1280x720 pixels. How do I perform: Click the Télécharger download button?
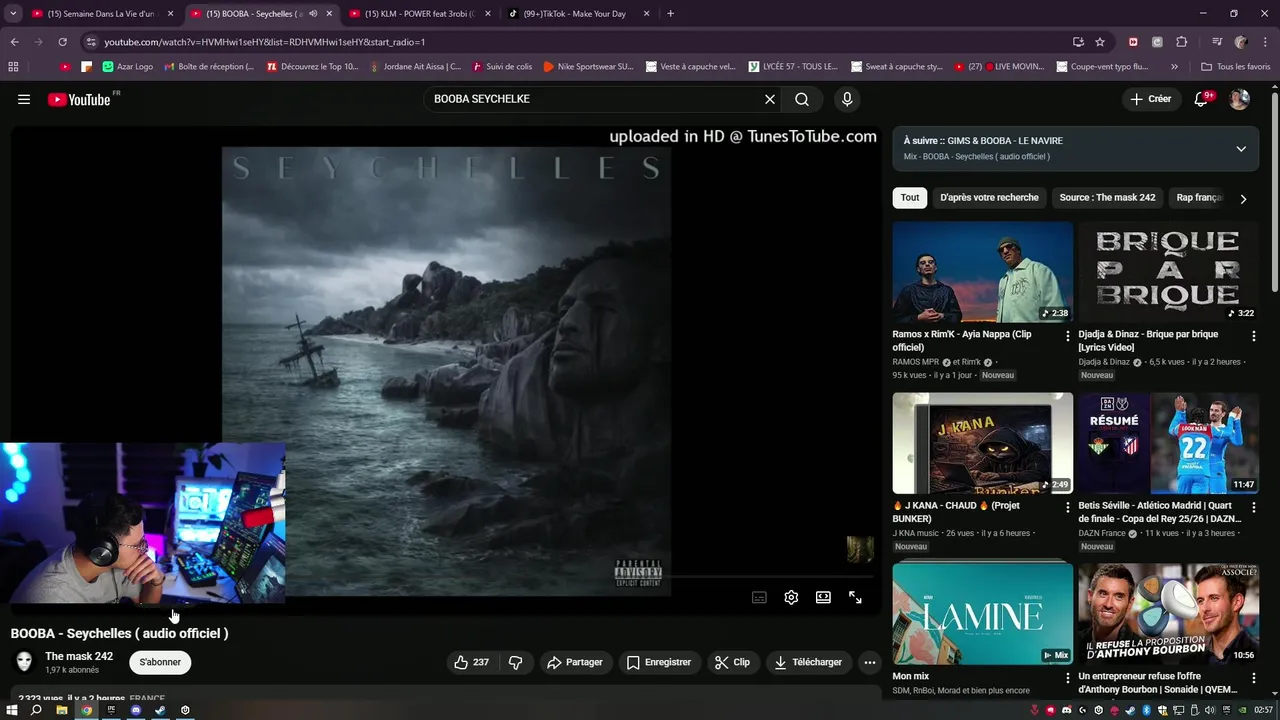808,662
